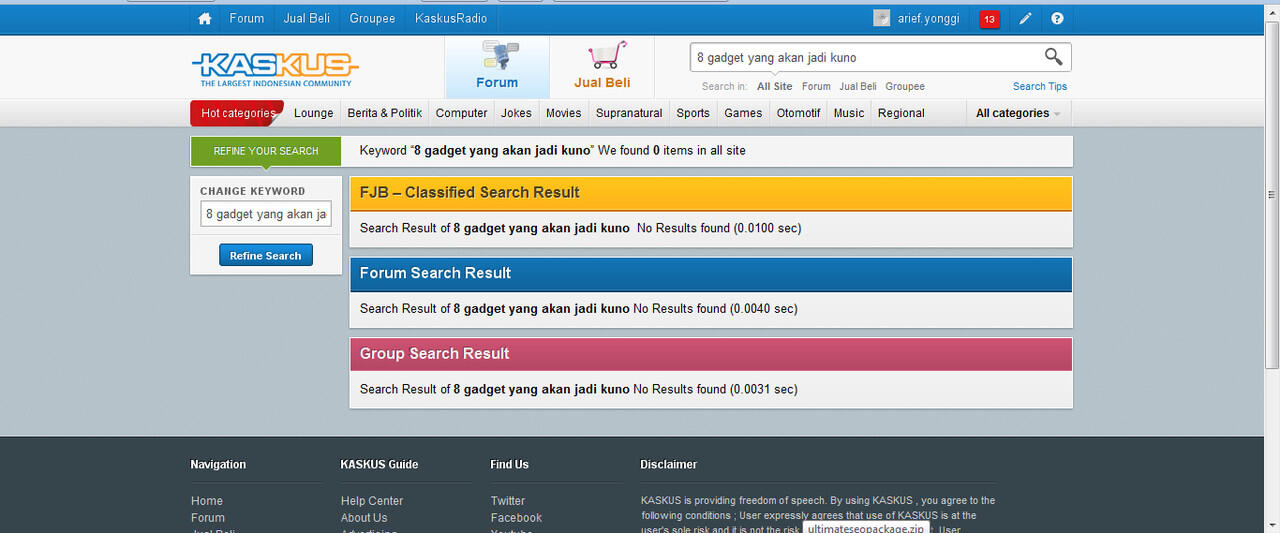This screenshot has height=533, width=1280.
Task: Click the Refine Search button
Action: click(x=266, y=256)
